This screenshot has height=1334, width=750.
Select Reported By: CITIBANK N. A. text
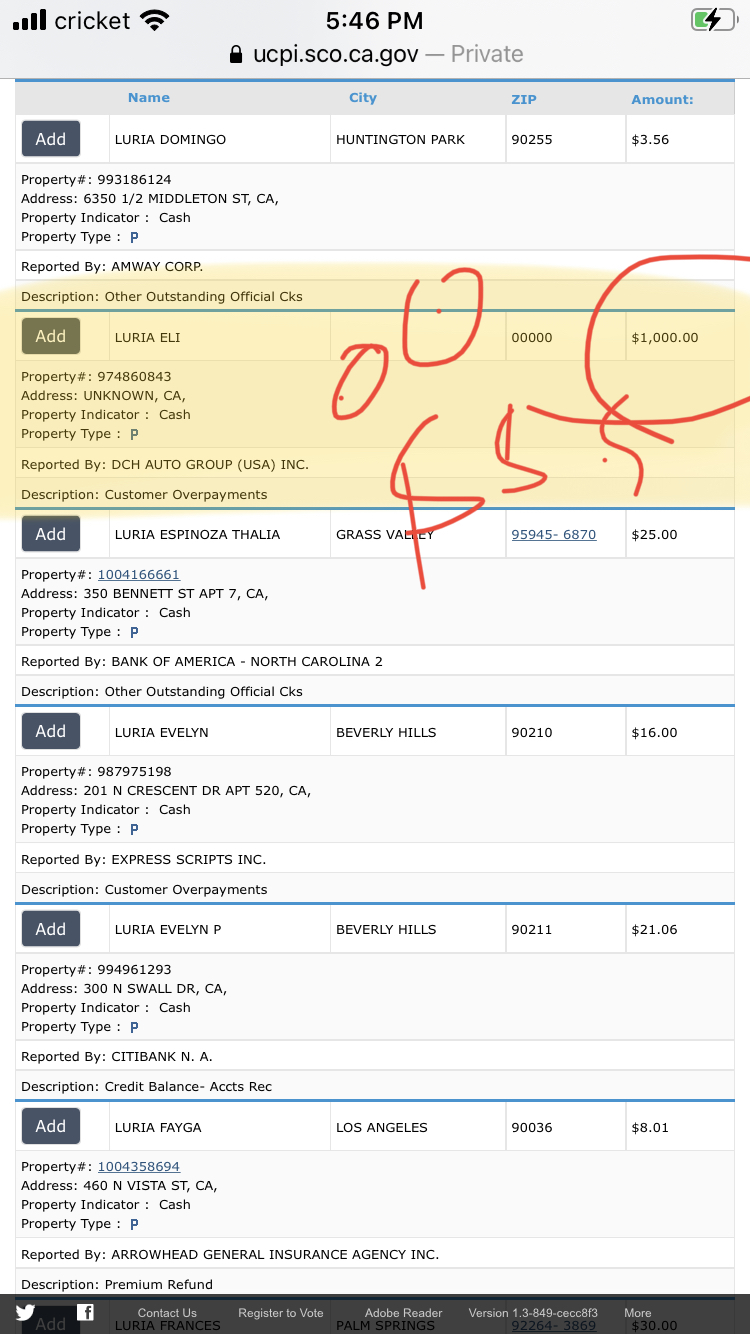tap(117, 1056)
